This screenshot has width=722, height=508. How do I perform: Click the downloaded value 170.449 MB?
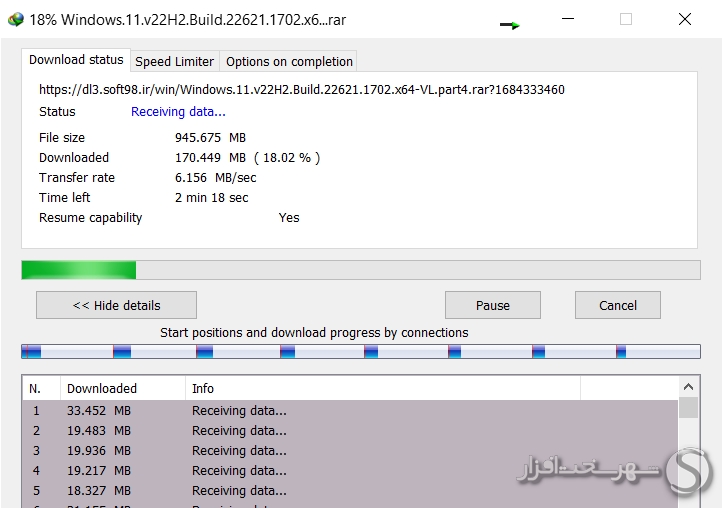point(210,158)
